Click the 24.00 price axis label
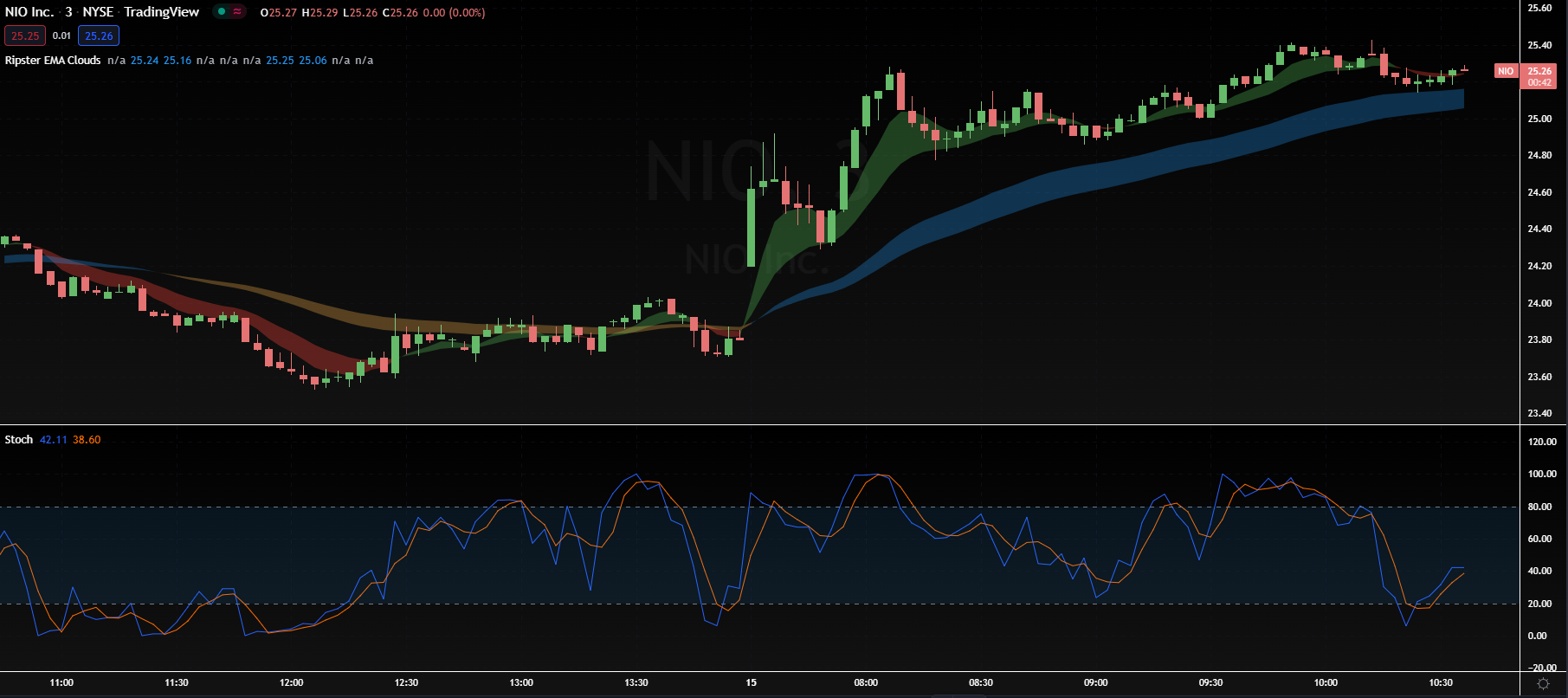Image resolution: width=1568 pixels, height=698 pixels. pos(1539,303)
